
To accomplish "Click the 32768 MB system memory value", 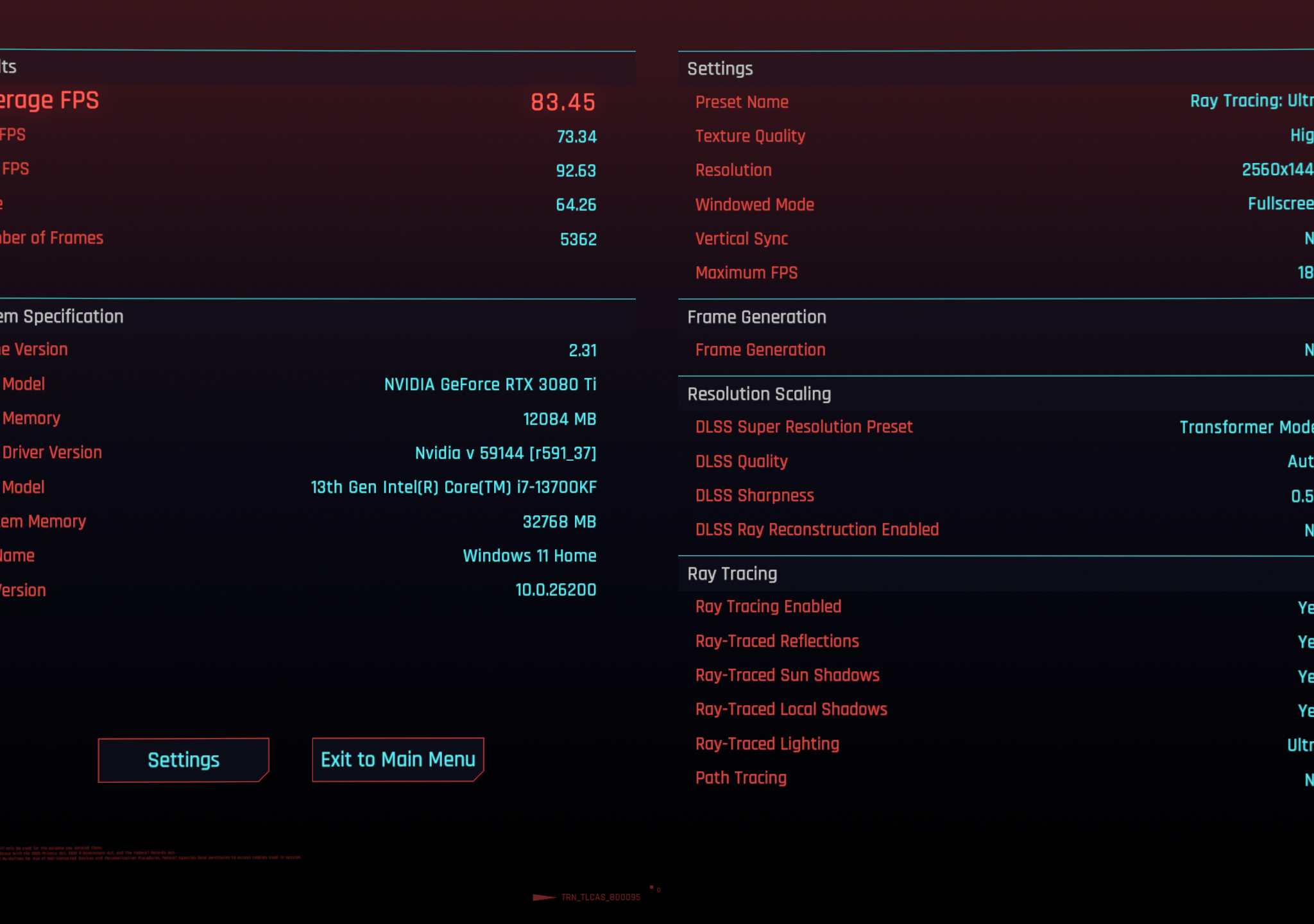I will pos(559,522).
